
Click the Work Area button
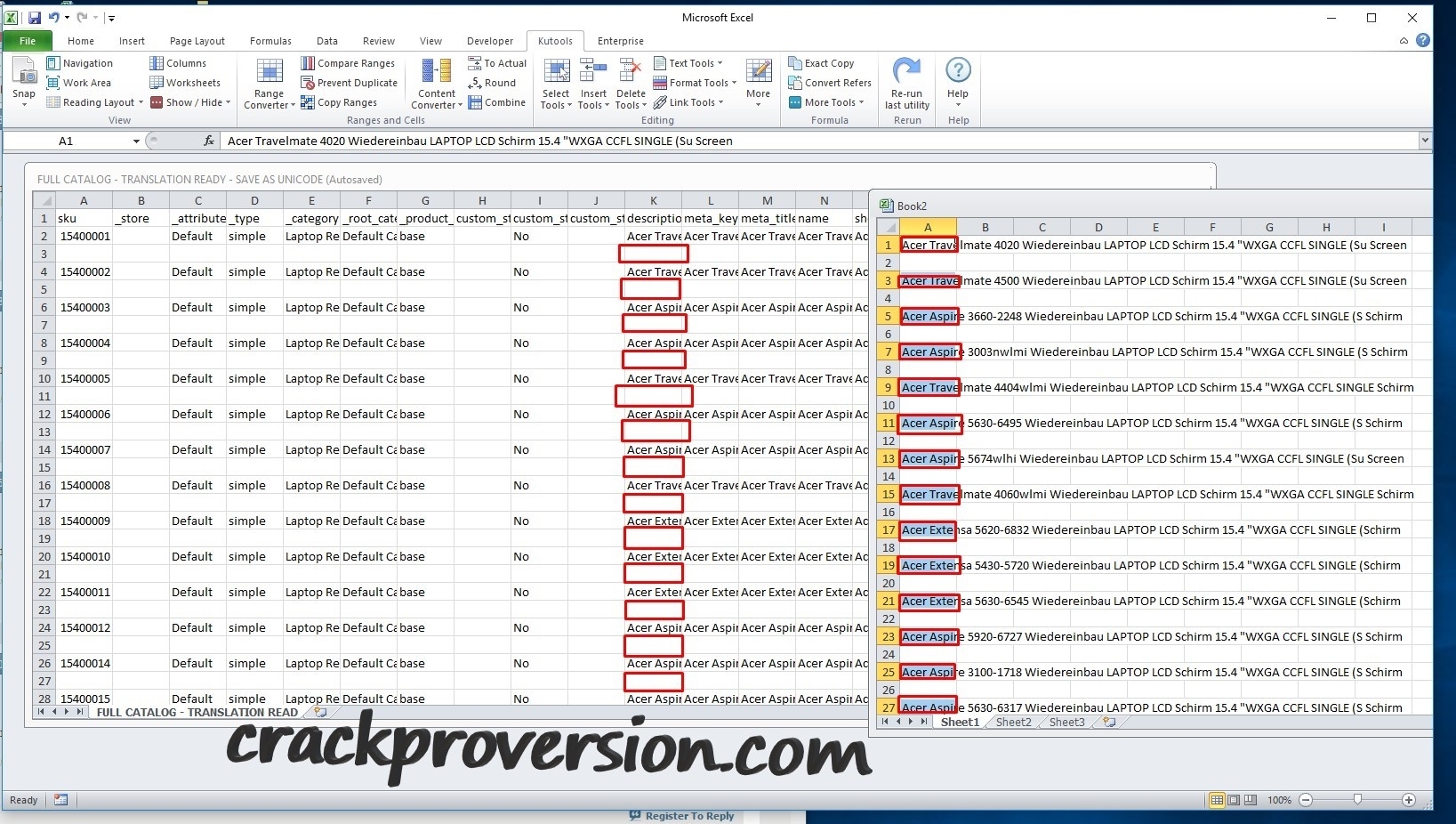[x=78, y=83]
